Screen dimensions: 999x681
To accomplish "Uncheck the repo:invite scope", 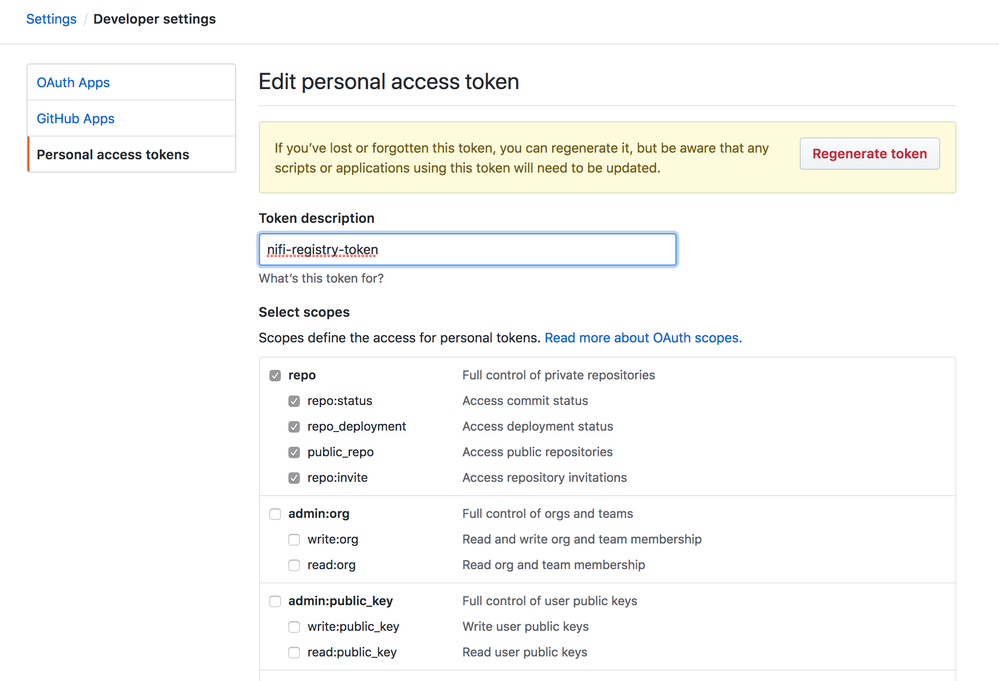I will (294, 478).
